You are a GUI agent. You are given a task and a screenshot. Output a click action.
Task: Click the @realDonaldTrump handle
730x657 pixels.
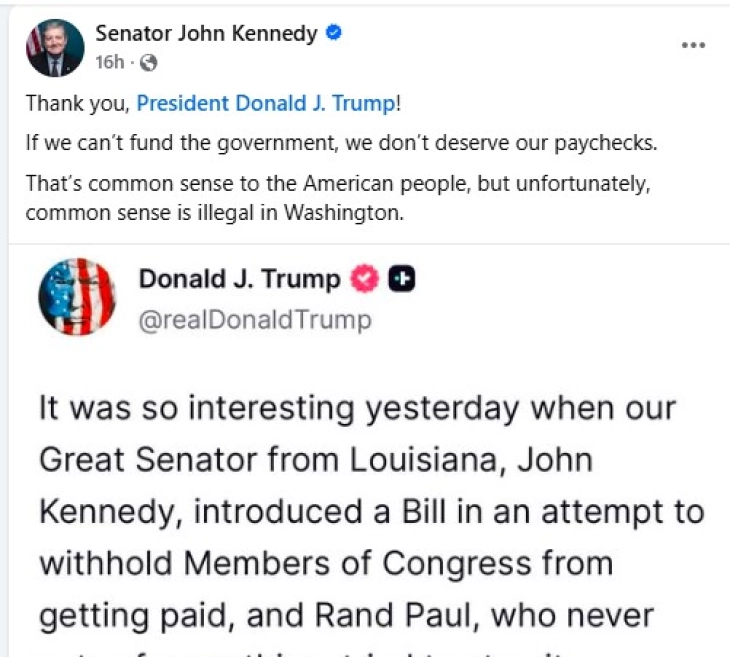point(255,320)
